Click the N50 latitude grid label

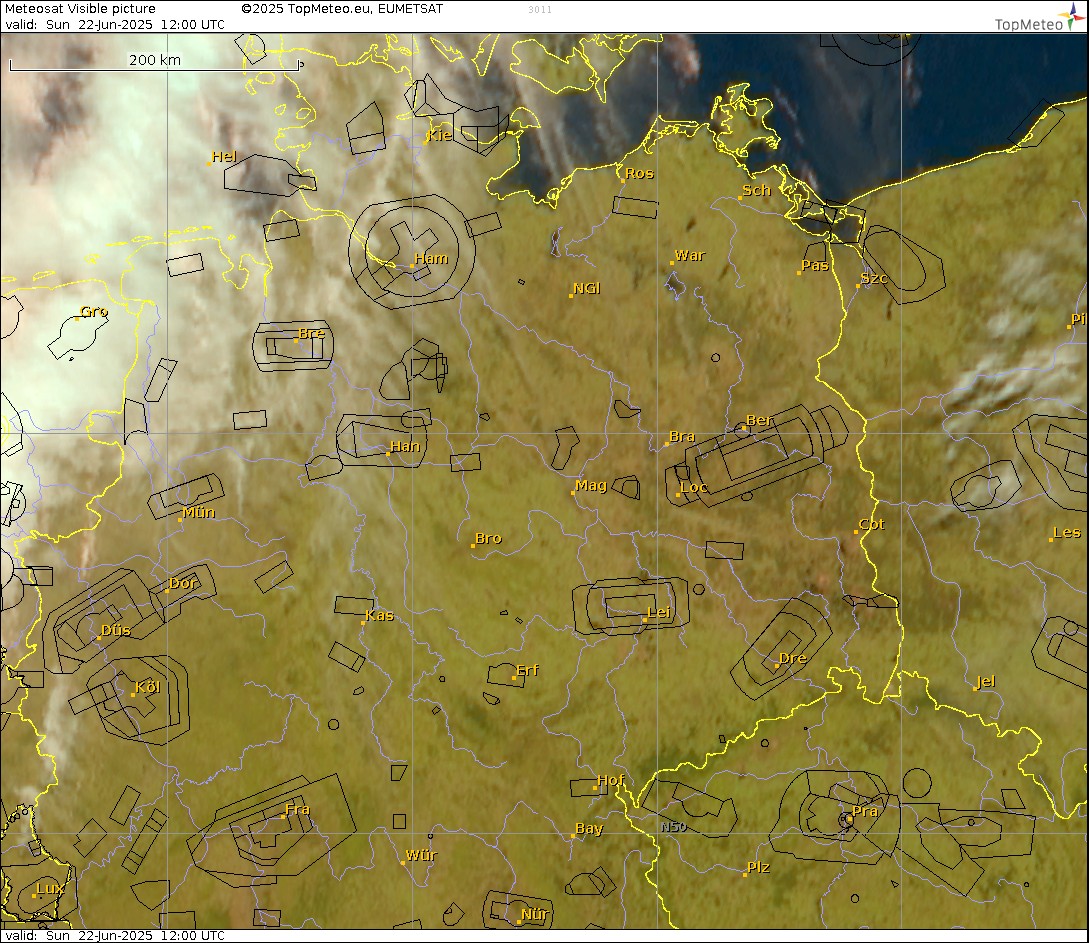click(674, 826)
